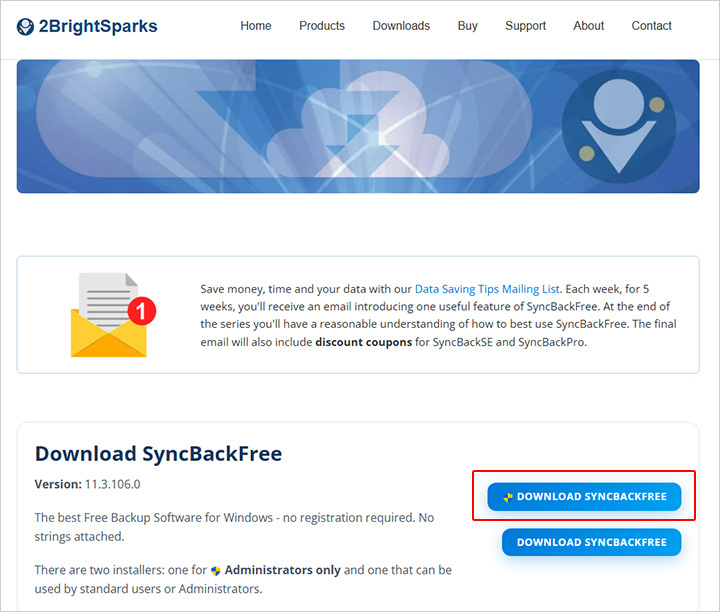Click the round SyncBack logo in banner
The image size is (720, 612).
point(619,126)
